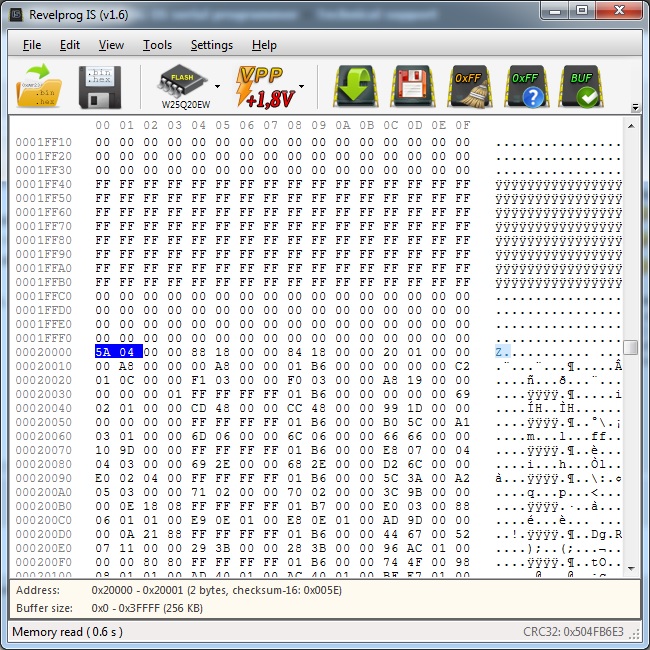Expand toolbar overflow chevron at right edge
Screen dimensions: 650x650
(x=635, y=107)
